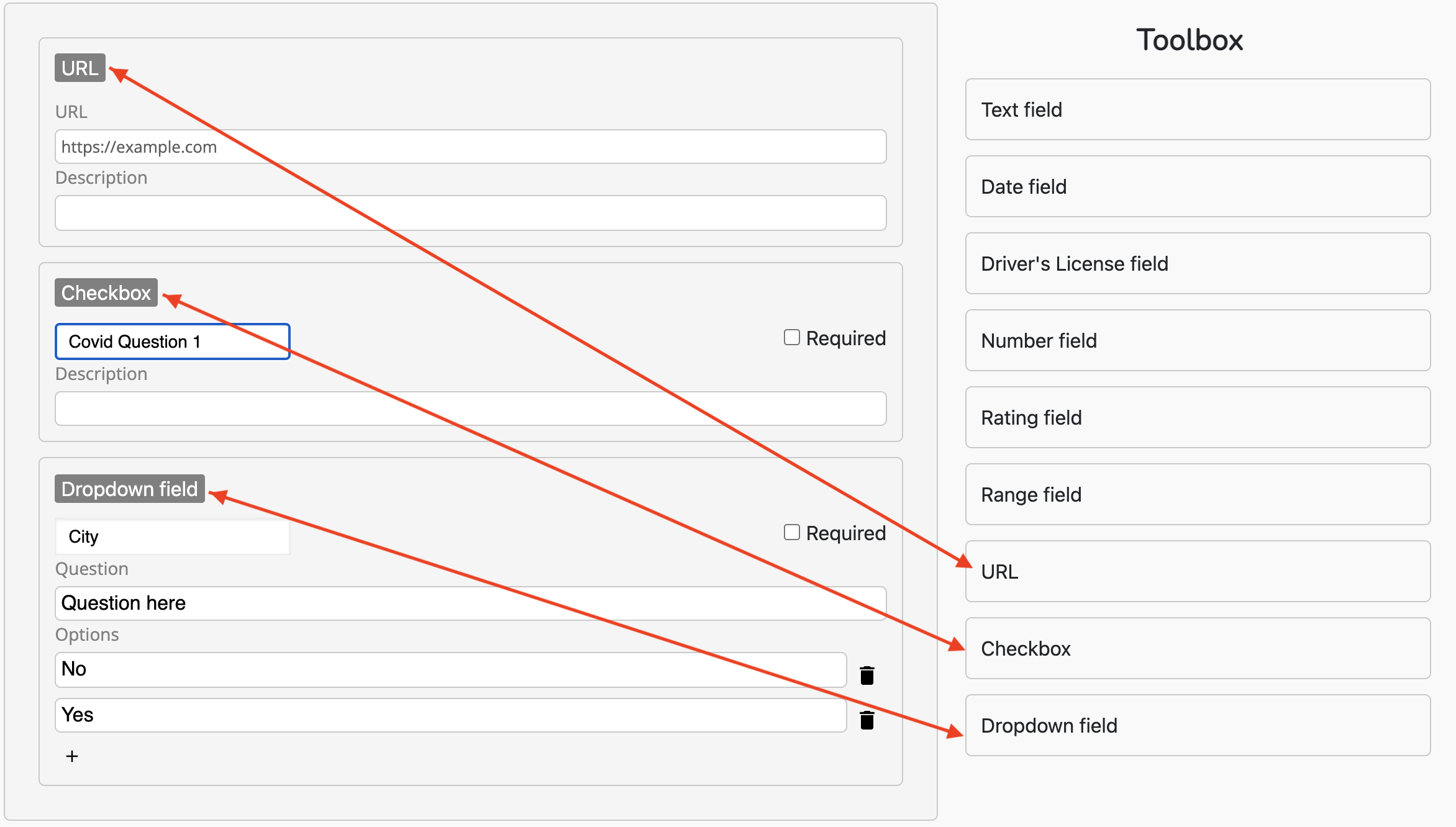Delete the 'Yes' option with trash icon

coord(867,720)
